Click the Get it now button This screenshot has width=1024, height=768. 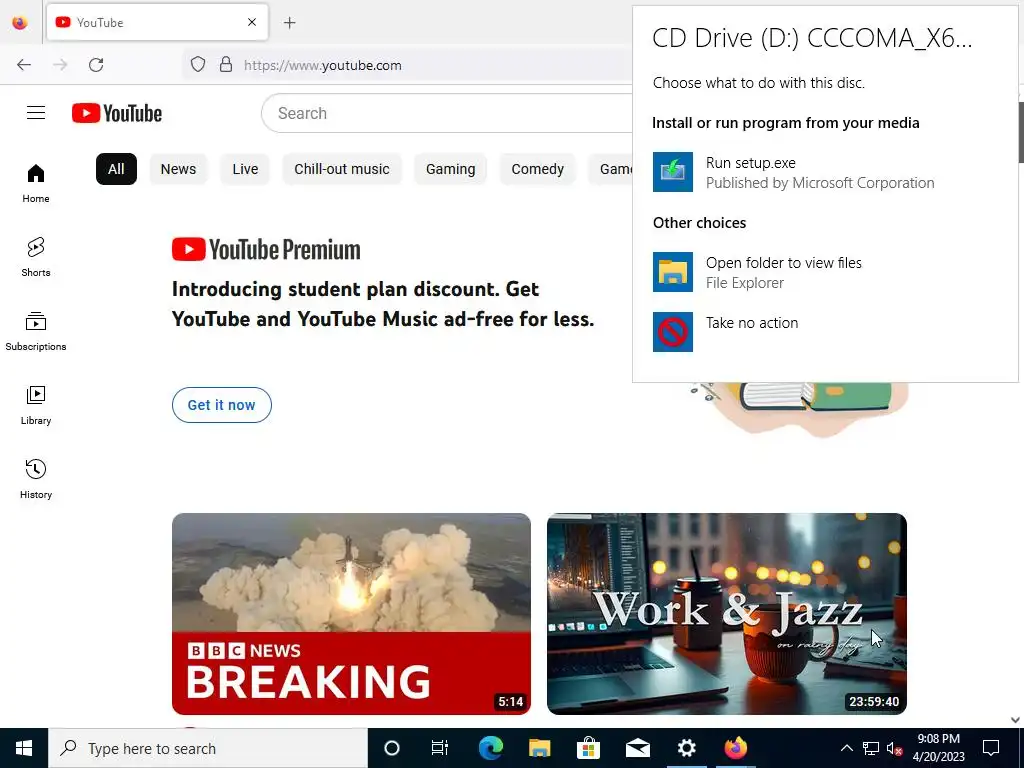click(x=221, y=405)
